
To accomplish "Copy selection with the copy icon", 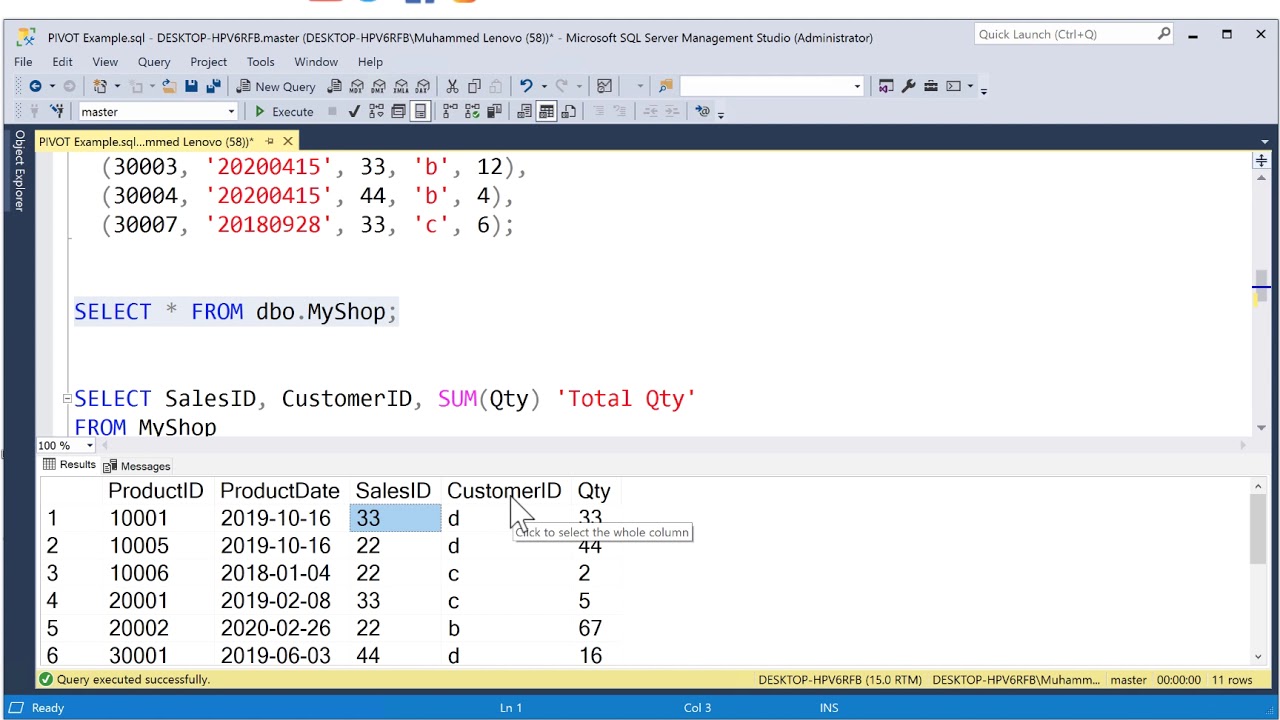I will (474, 86).
